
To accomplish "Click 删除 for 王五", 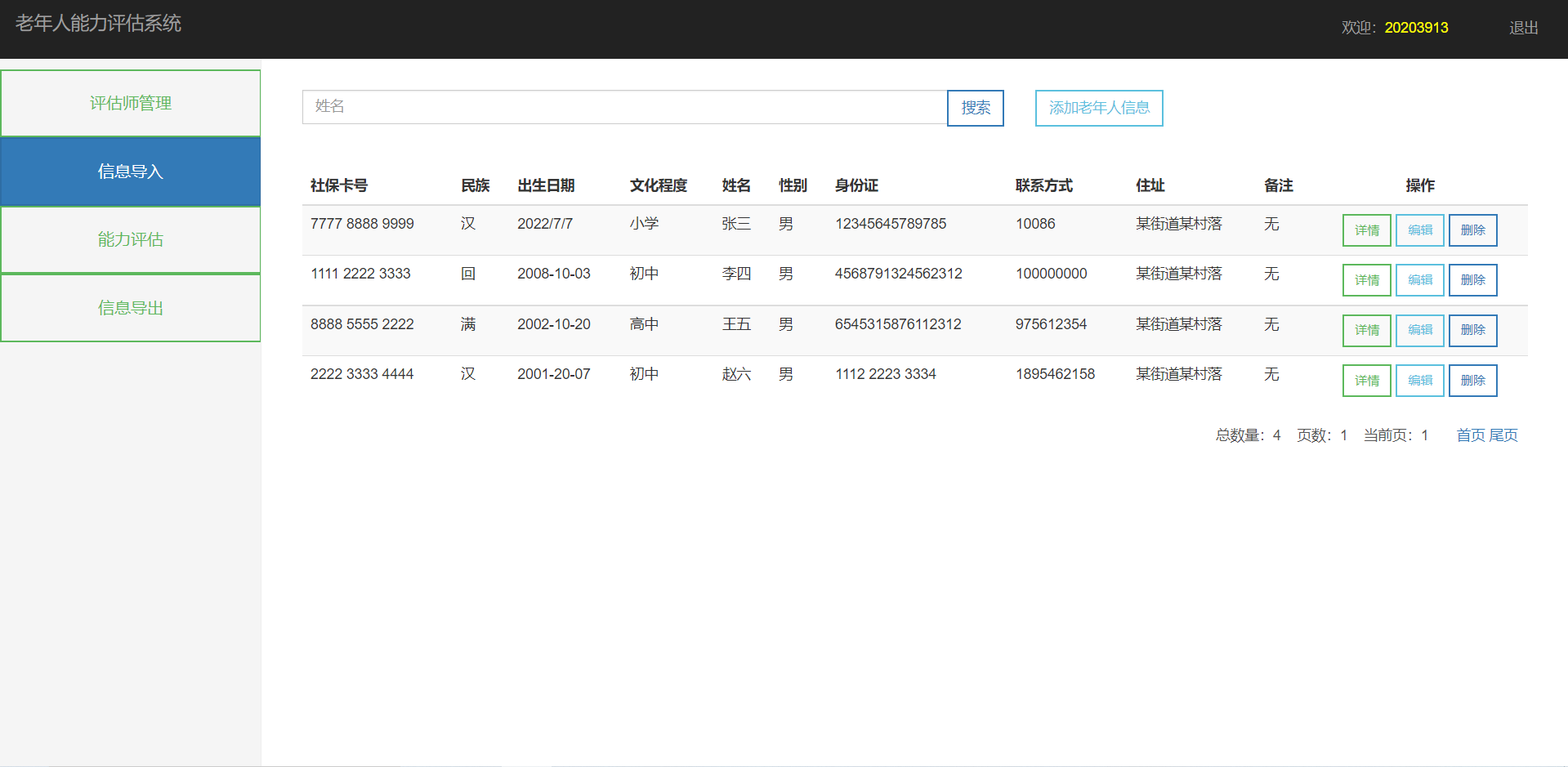I will pyautogui.click(x=1473, y=330).
